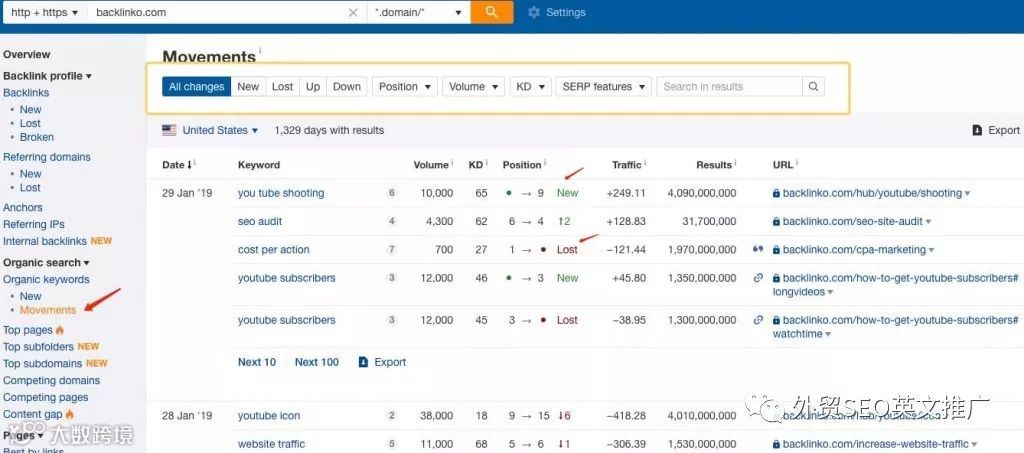Click the Search in results field
The width and height of the screenshot is (1024, 453).
(x=729, y=86)
